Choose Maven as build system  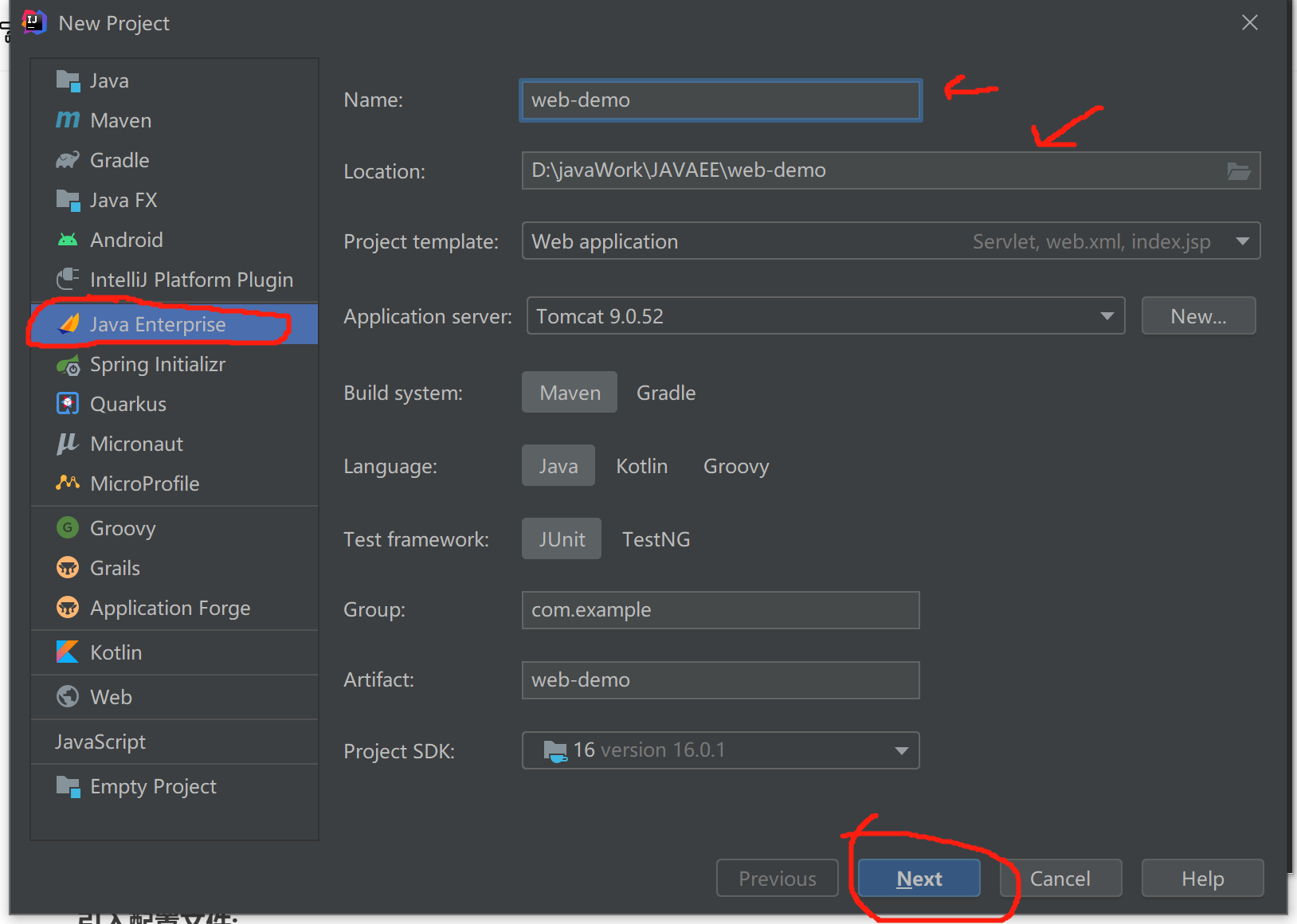(570, 393)
